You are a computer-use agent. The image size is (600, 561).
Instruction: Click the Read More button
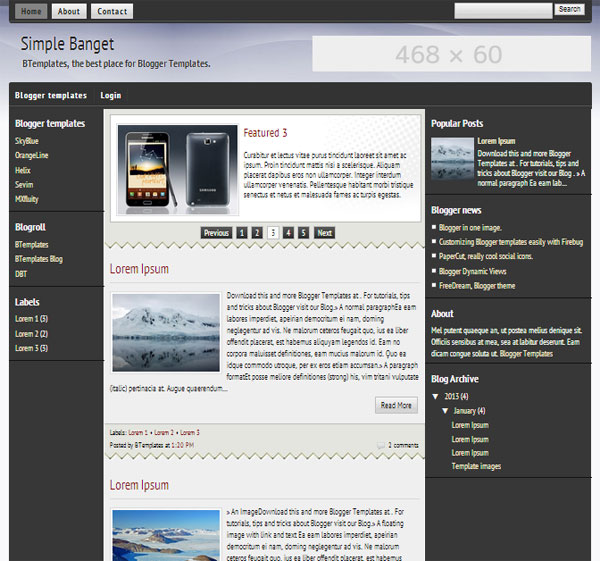pos(395,405)
